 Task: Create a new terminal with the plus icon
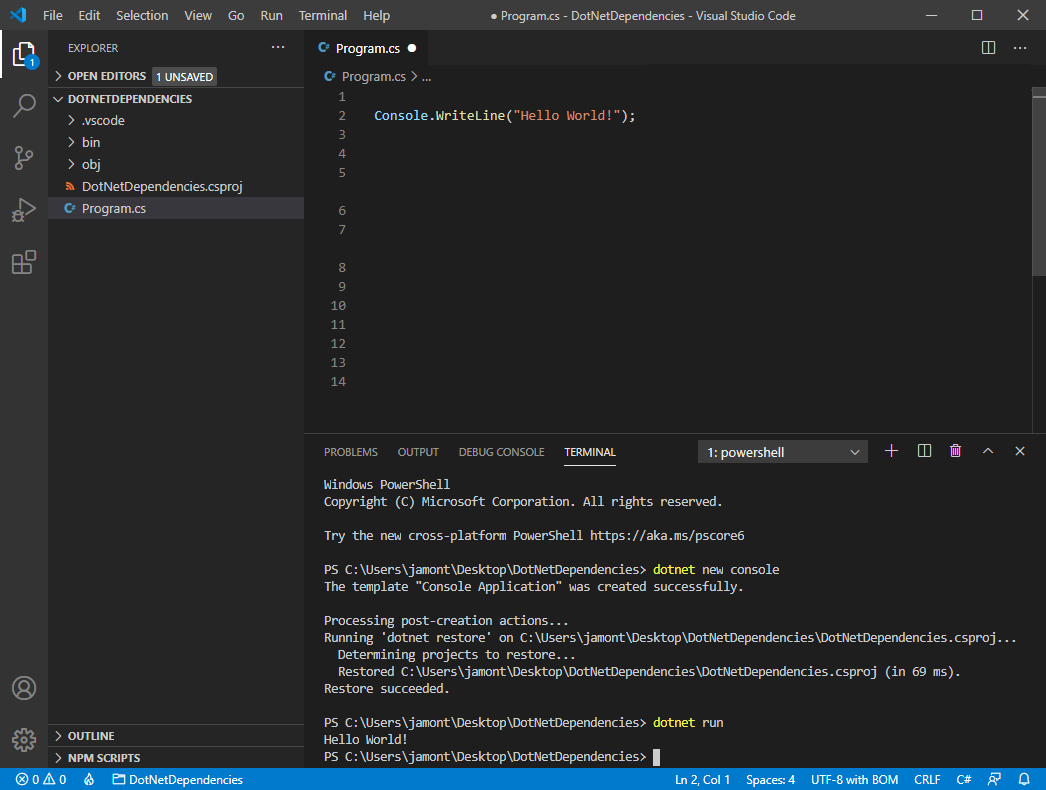[x=891, y=450]
